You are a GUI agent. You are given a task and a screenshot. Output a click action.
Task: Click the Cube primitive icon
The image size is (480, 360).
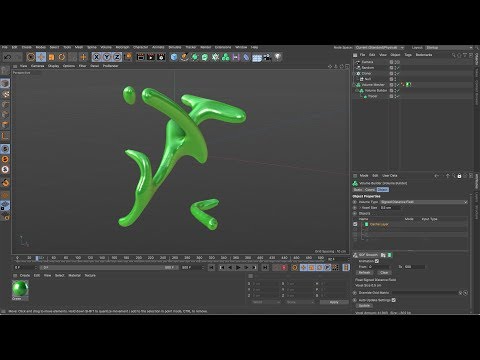pos(174,57)
